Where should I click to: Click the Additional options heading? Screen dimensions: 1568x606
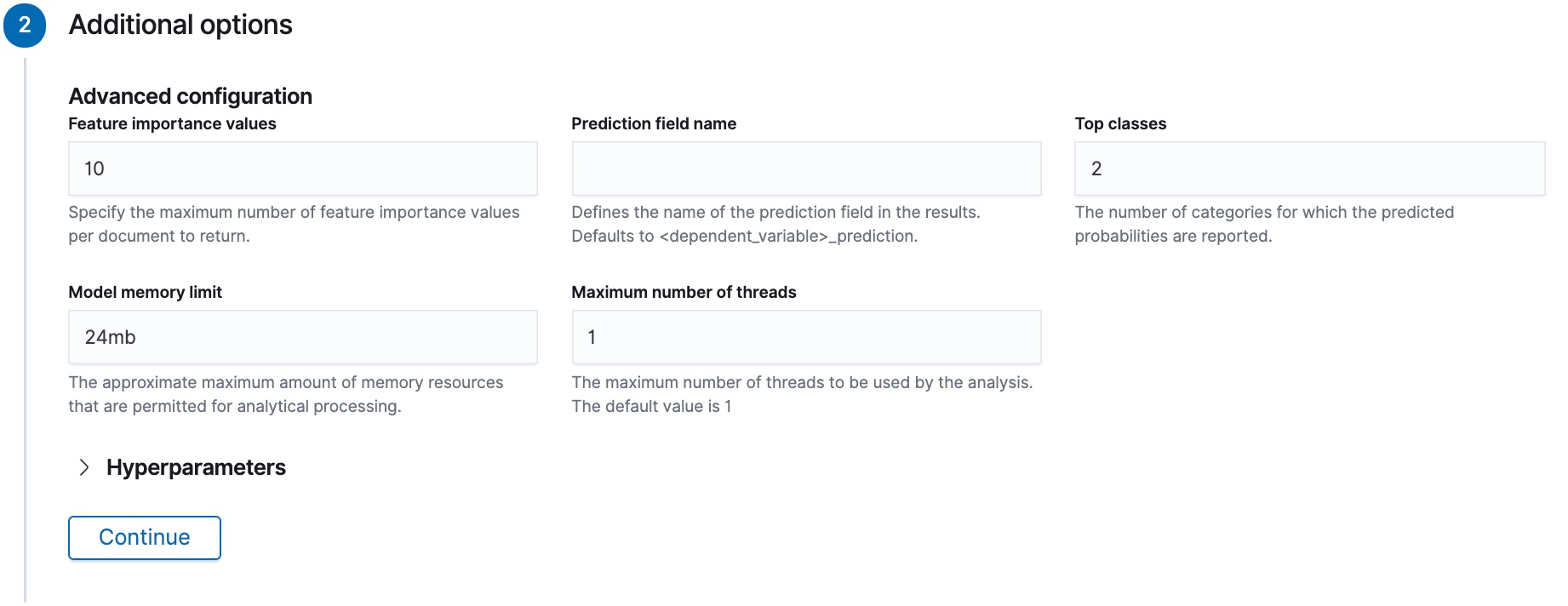[x=180, y=24]
